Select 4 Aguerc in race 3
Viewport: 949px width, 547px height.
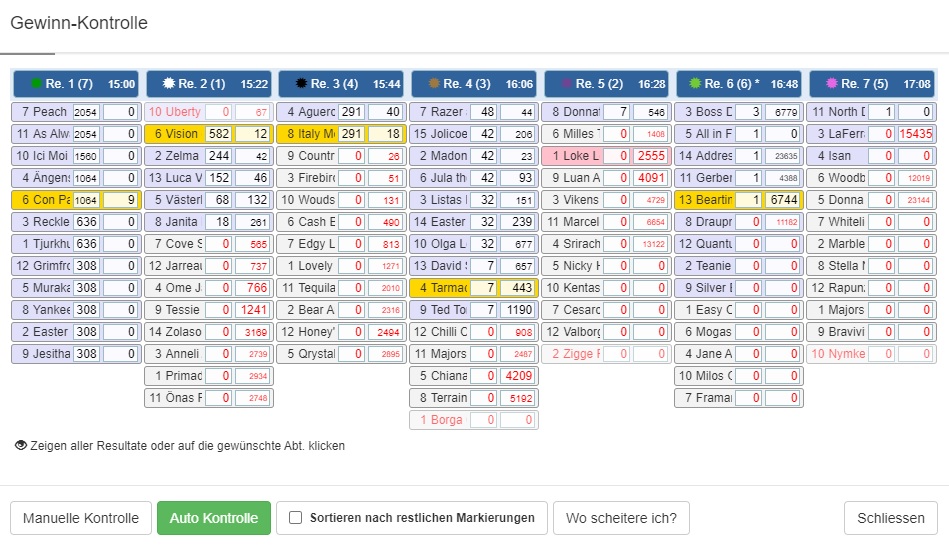pos(341,112)
